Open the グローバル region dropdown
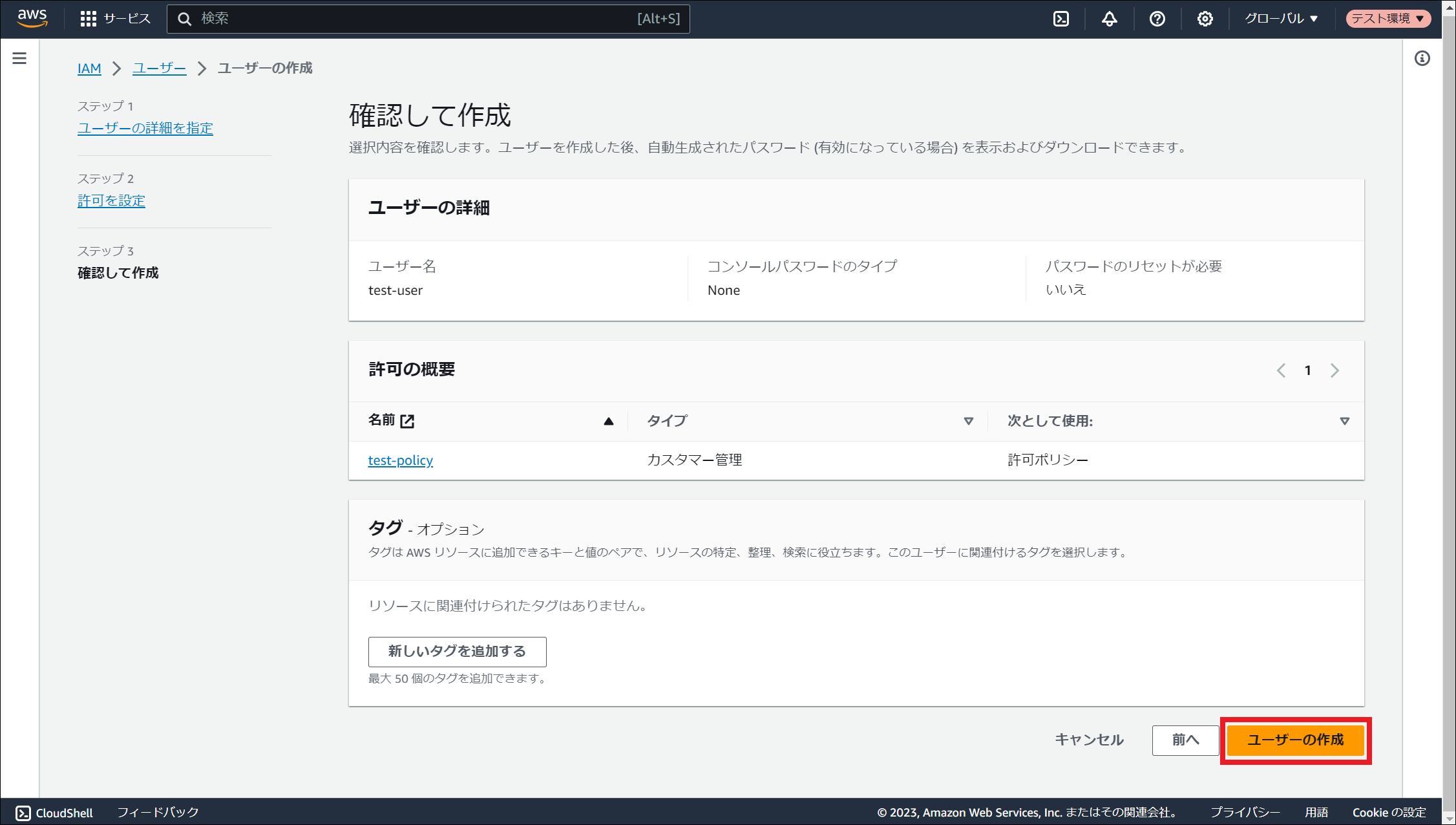Image resolution: width=1456 pixels, height=825 pixels. click(1281, 19)
